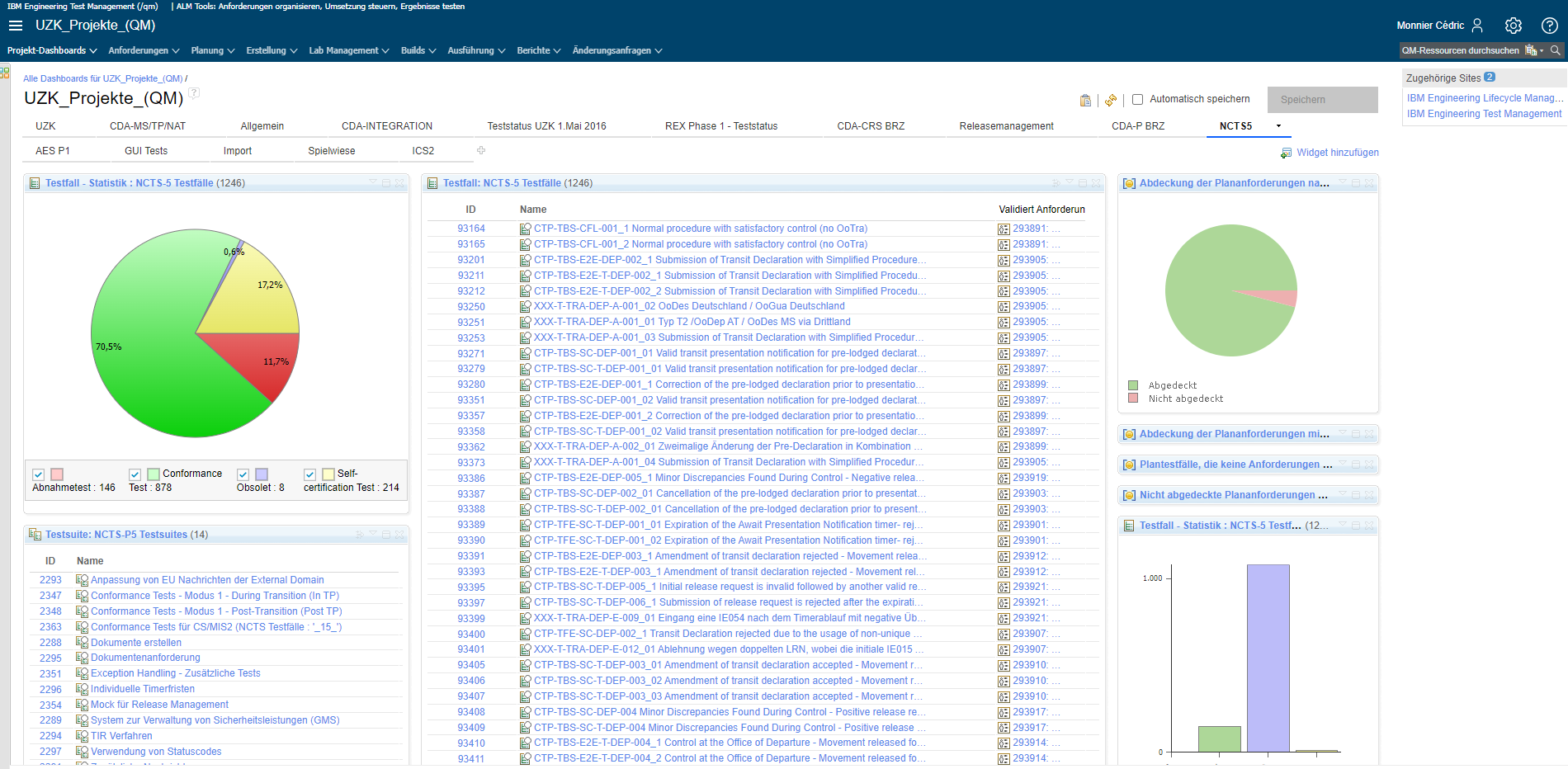Open the mini dashboard icon at left edge
The width and height of the screenshot is (1568, 769).
(5, 73)
